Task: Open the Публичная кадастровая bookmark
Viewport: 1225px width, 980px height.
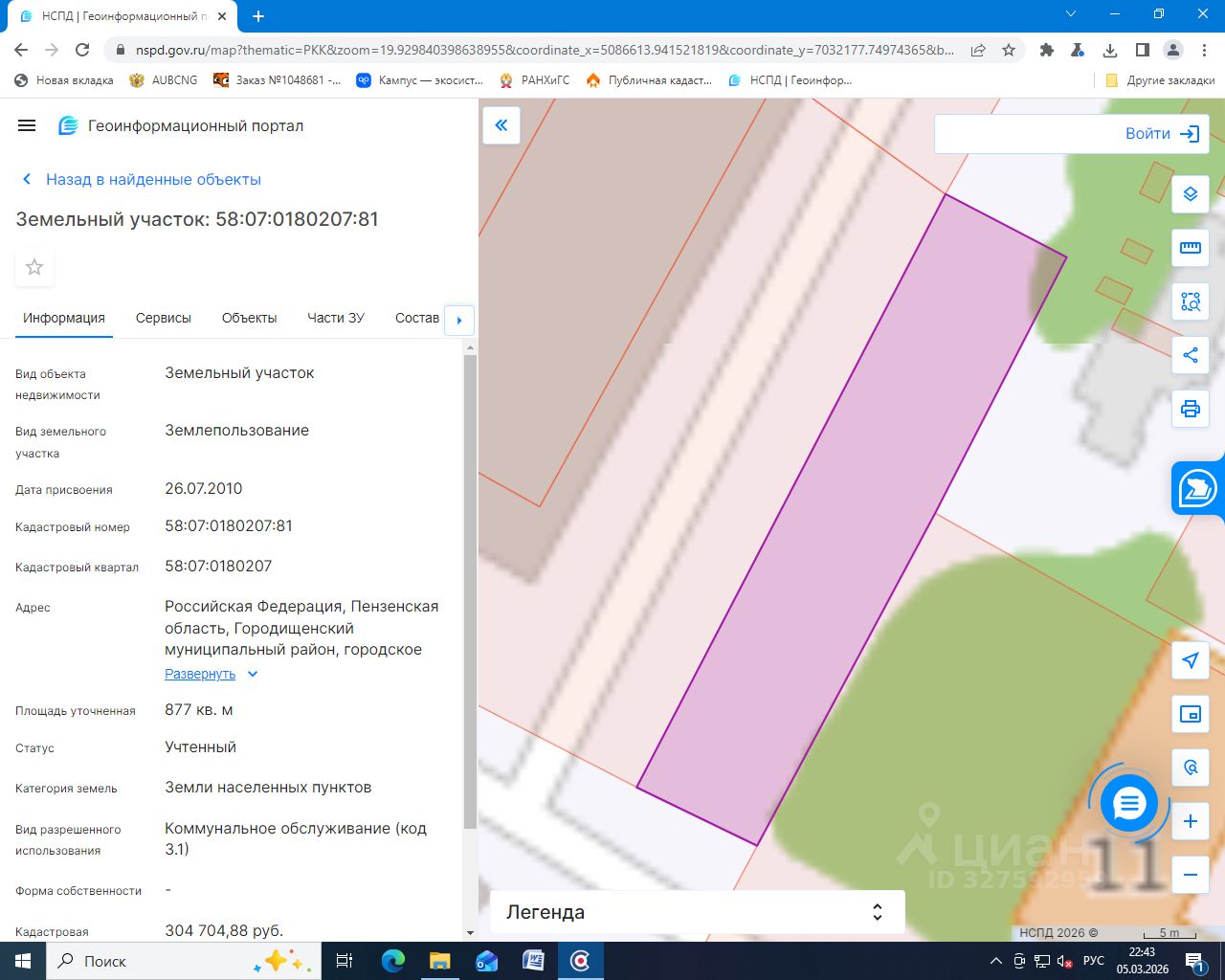Action: click(x=649, y=80)
